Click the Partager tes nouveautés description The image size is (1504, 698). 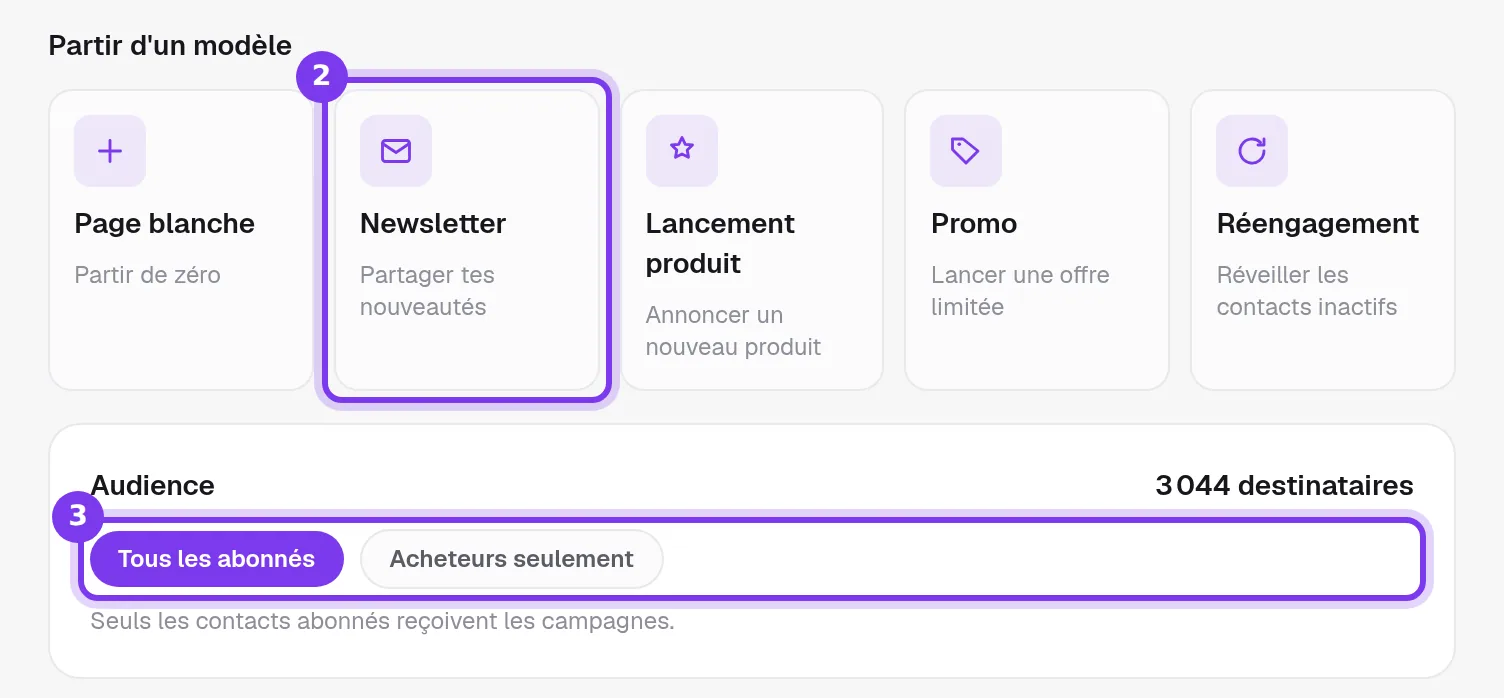[x=428, y=291]
